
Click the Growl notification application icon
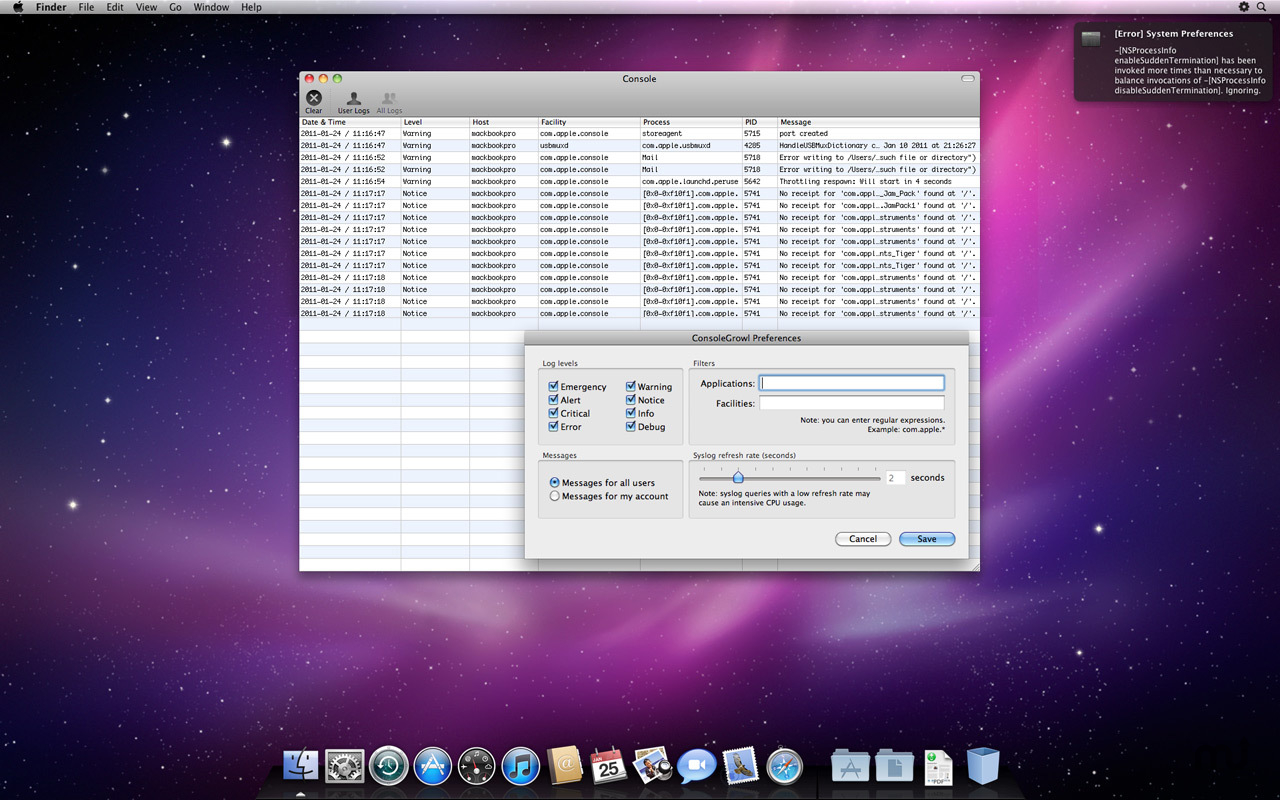tap(1092, 38)
